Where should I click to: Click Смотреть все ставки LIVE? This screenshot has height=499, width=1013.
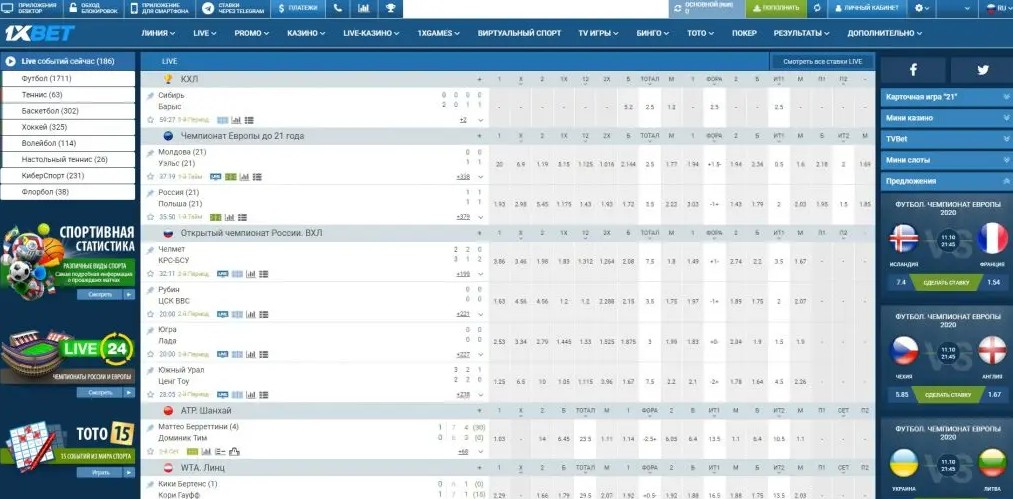coord(822,61)
